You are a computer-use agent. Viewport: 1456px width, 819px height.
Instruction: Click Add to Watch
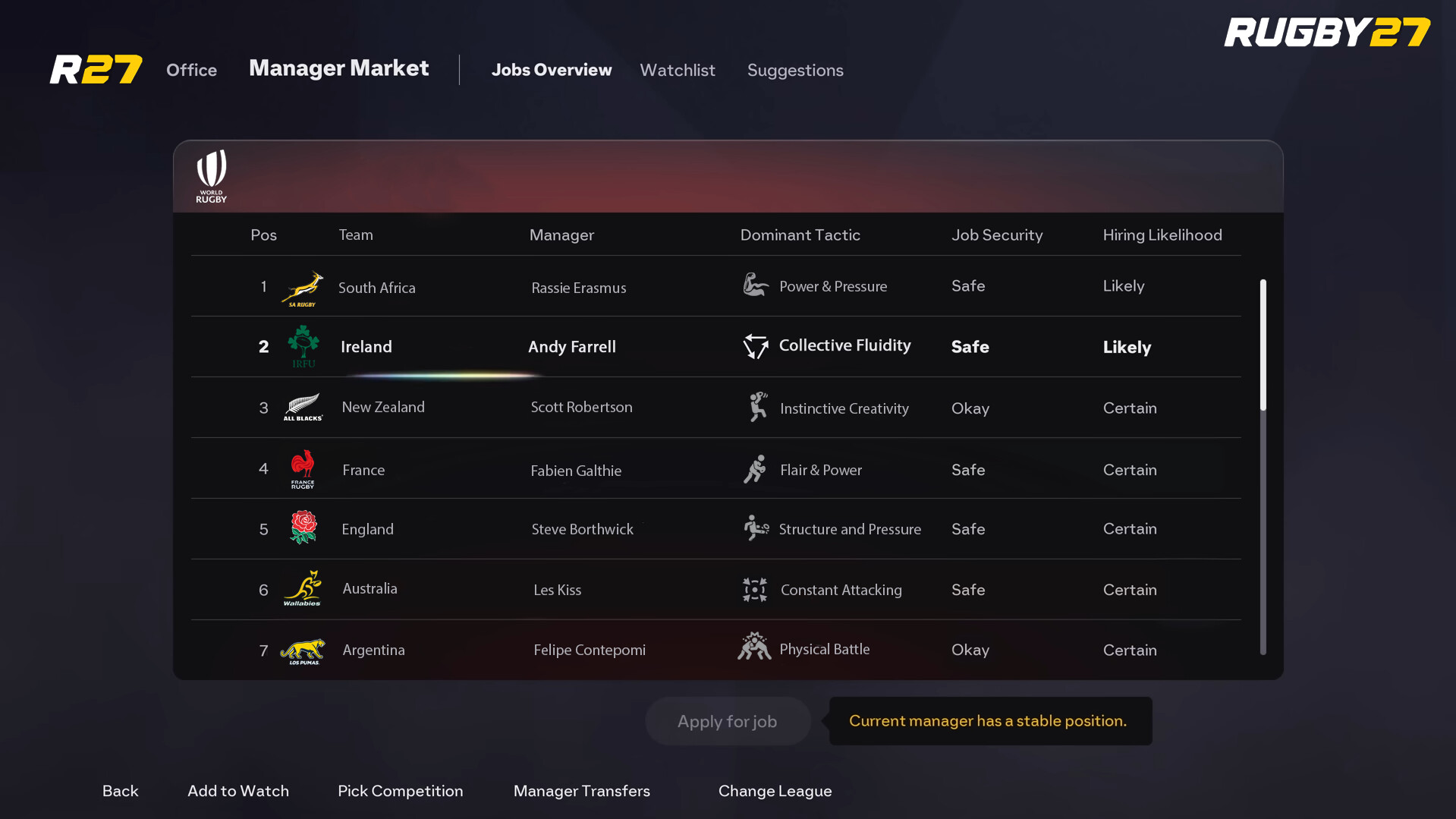tap(237, 791)
